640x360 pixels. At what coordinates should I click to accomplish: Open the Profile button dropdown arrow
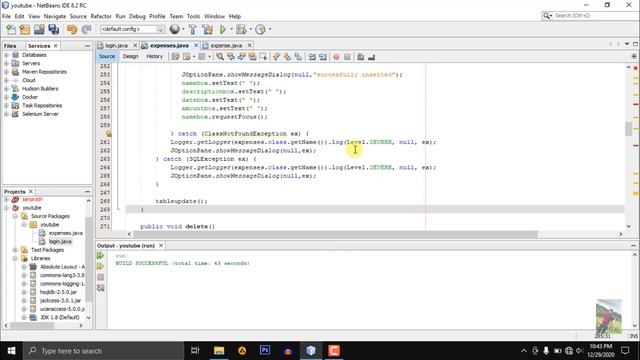click(x=269, y=29)
